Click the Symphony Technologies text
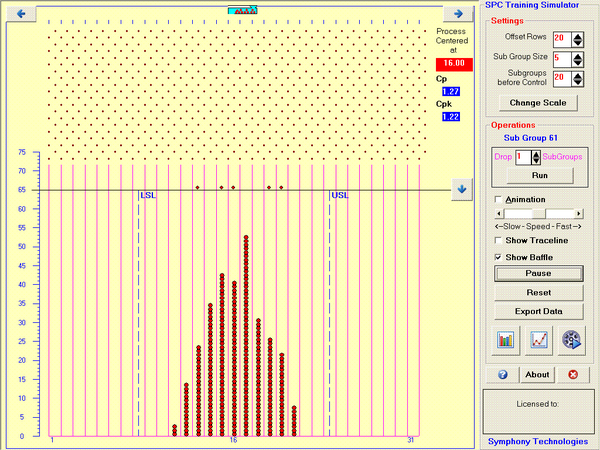 tap(538, 442)
